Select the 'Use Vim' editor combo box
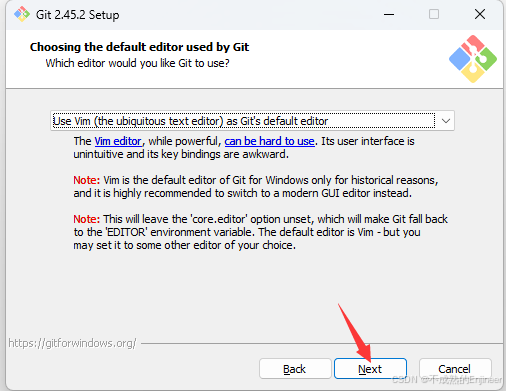This screenshot has width=506, height=391. [x=252, y=121]
